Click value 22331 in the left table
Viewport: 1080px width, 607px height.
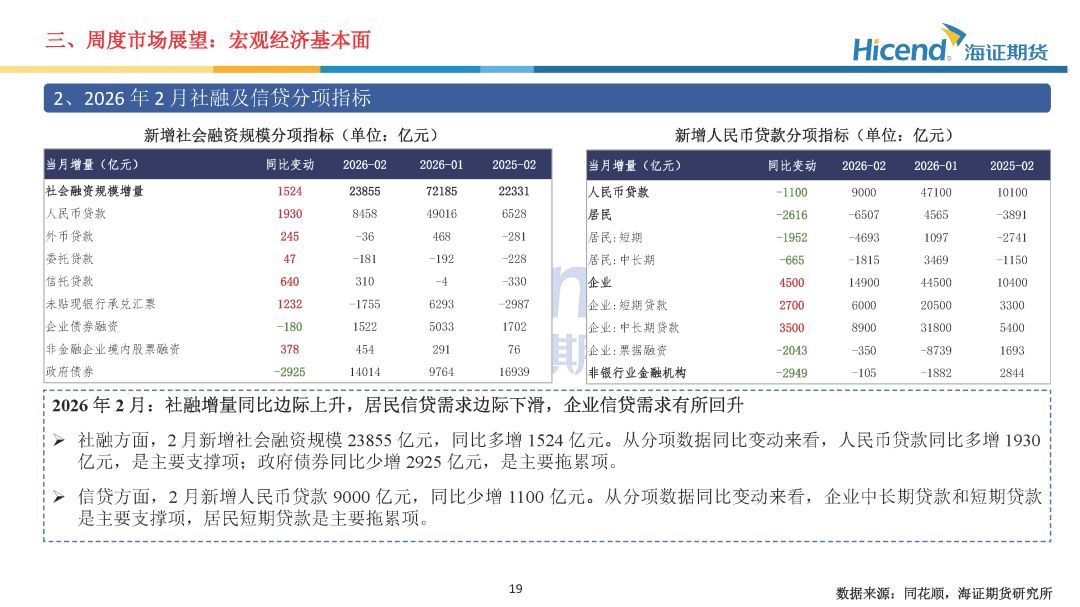click(x=514, y=191)
